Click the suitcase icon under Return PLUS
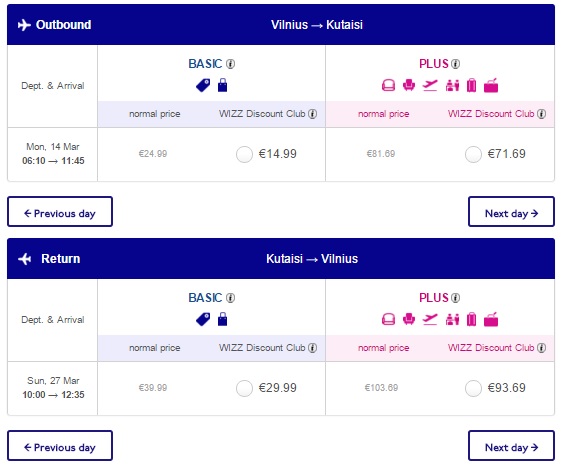 tap(472, 319)
